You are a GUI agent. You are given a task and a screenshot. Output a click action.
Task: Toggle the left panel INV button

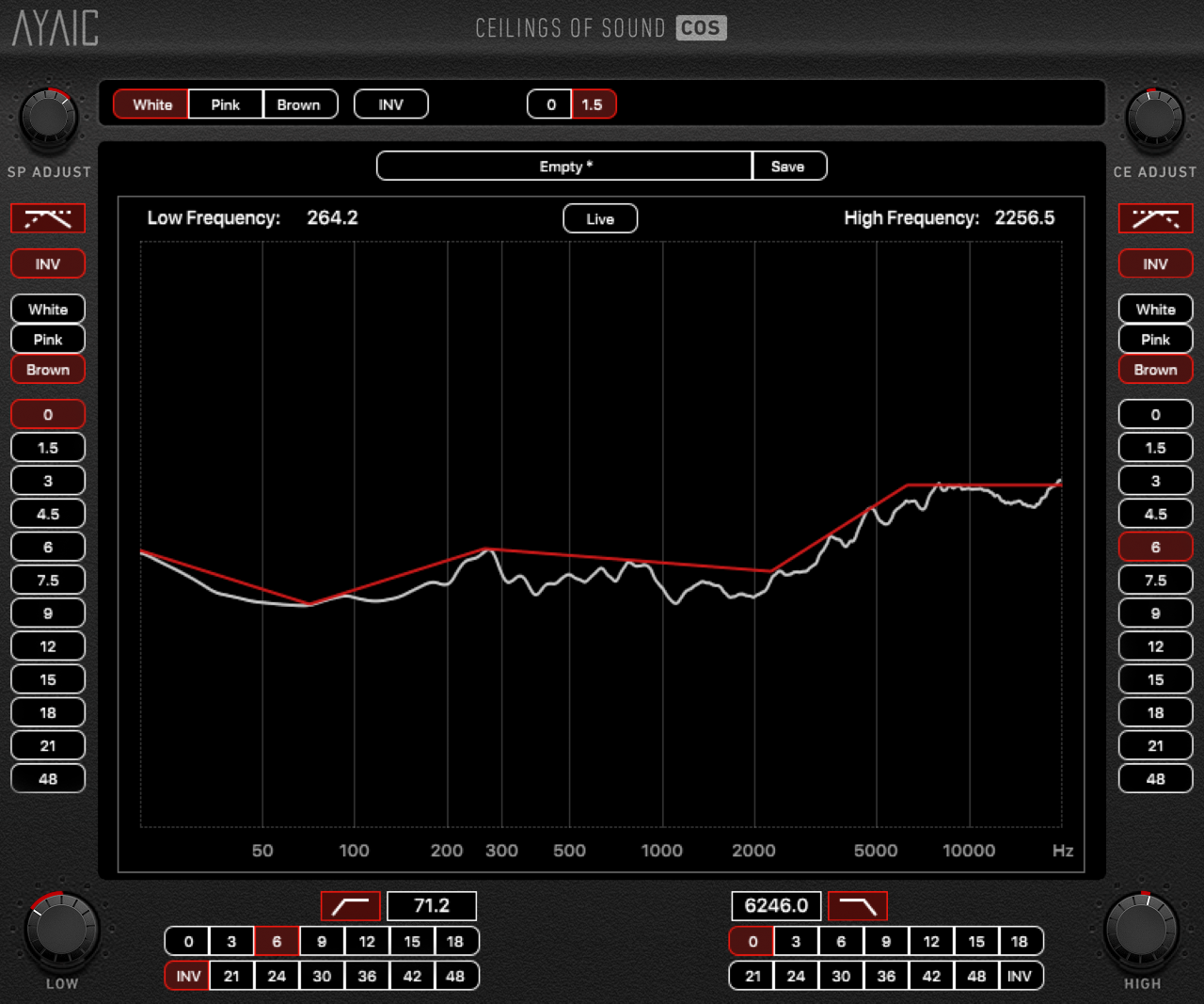pos(48,264)
